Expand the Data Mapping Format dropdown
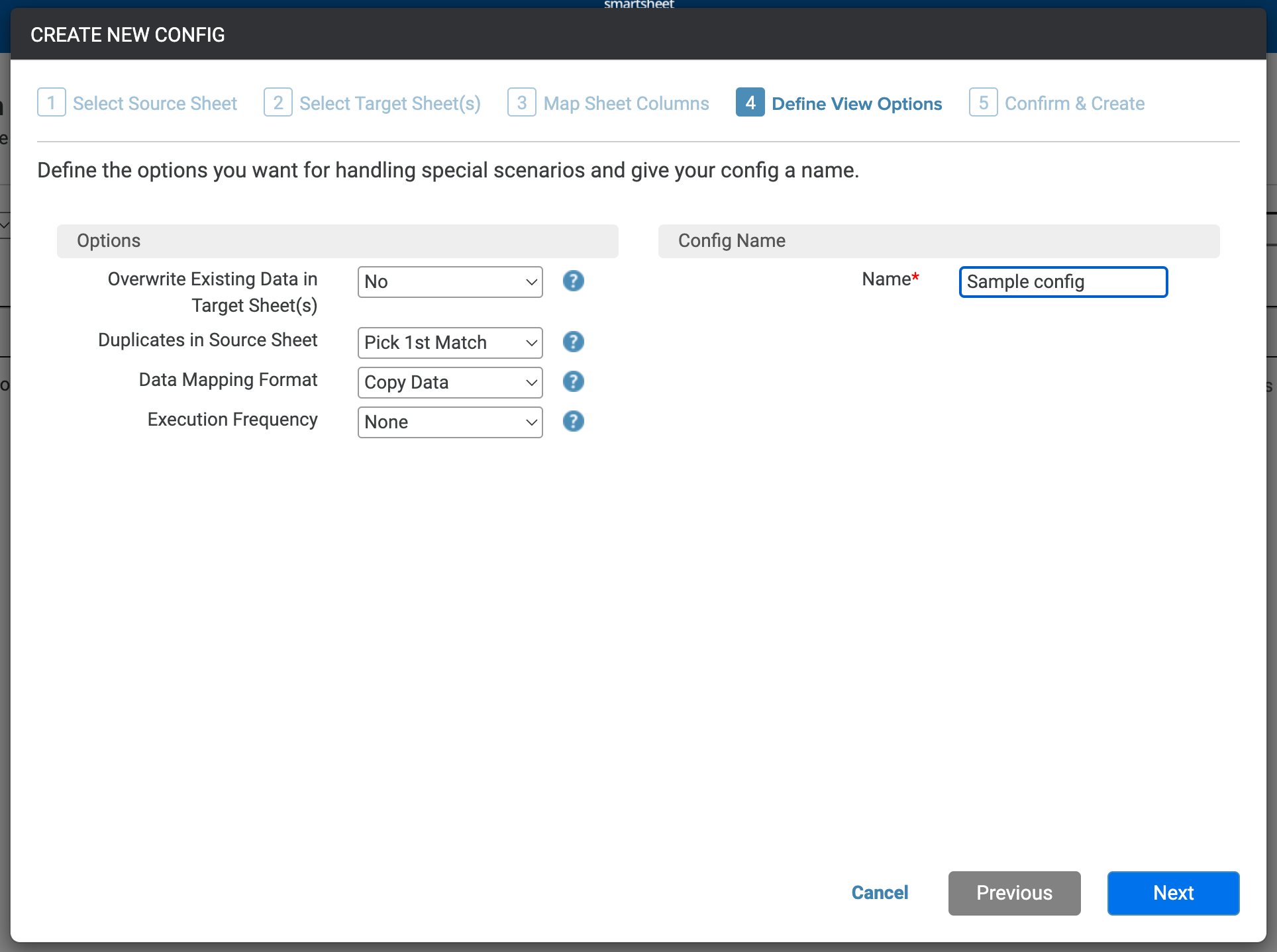The height and width of the screenshot is (952, 1277). pyautogui.click(x=450, y=382)
